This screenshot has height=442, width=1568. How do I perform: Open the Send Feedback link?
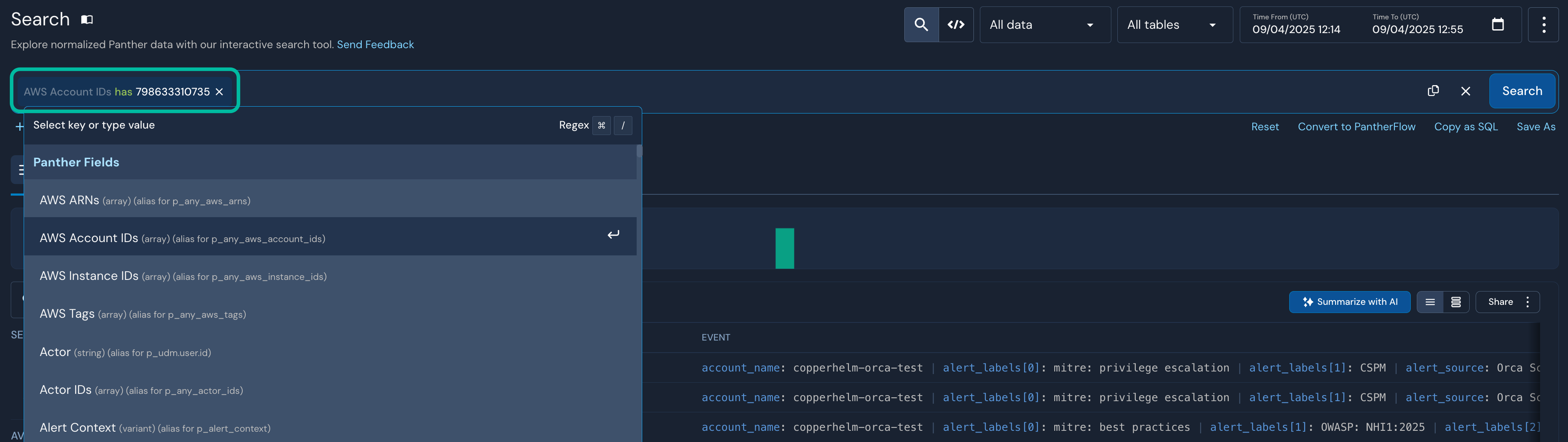tap(375, 44)
